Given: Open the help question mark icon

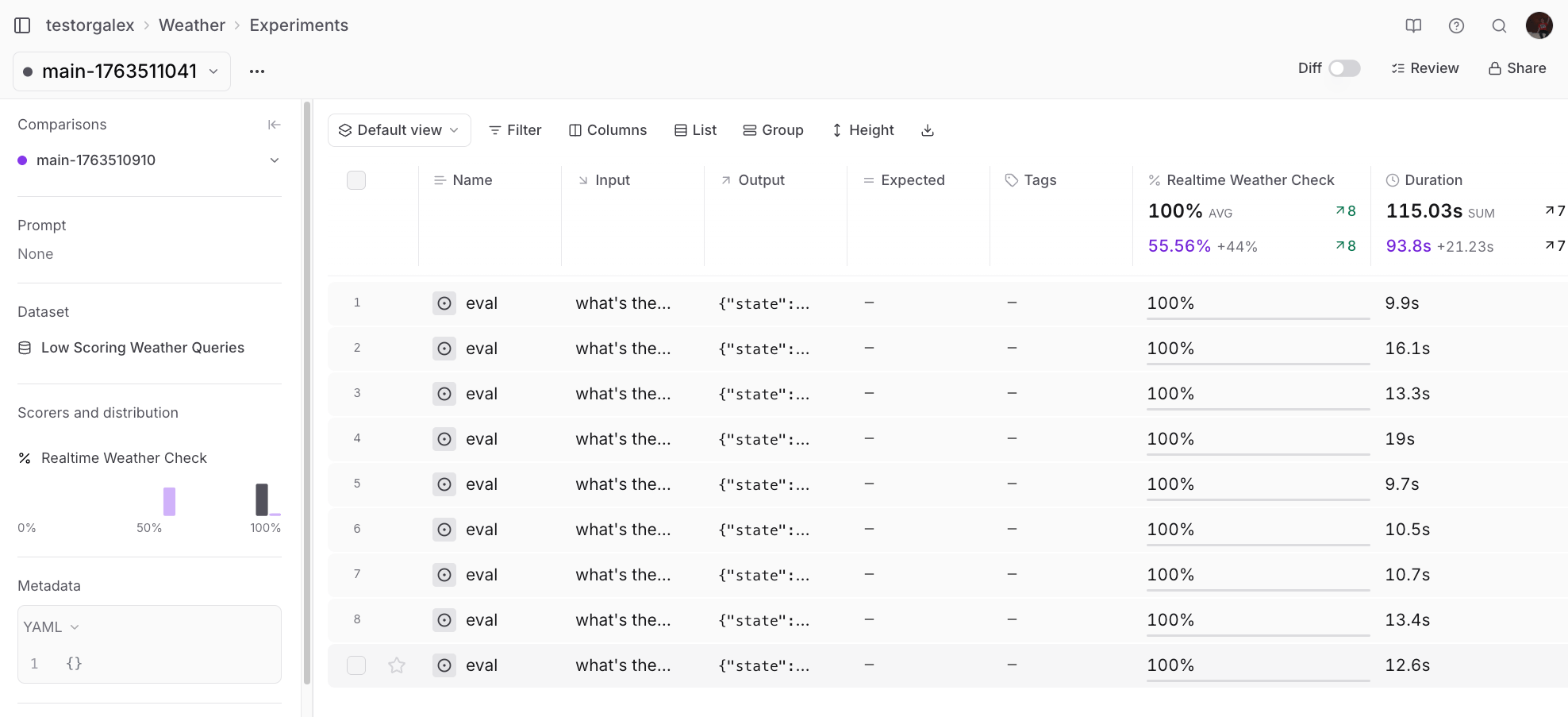Looking at the screenshot, I should coord(1456,25).
